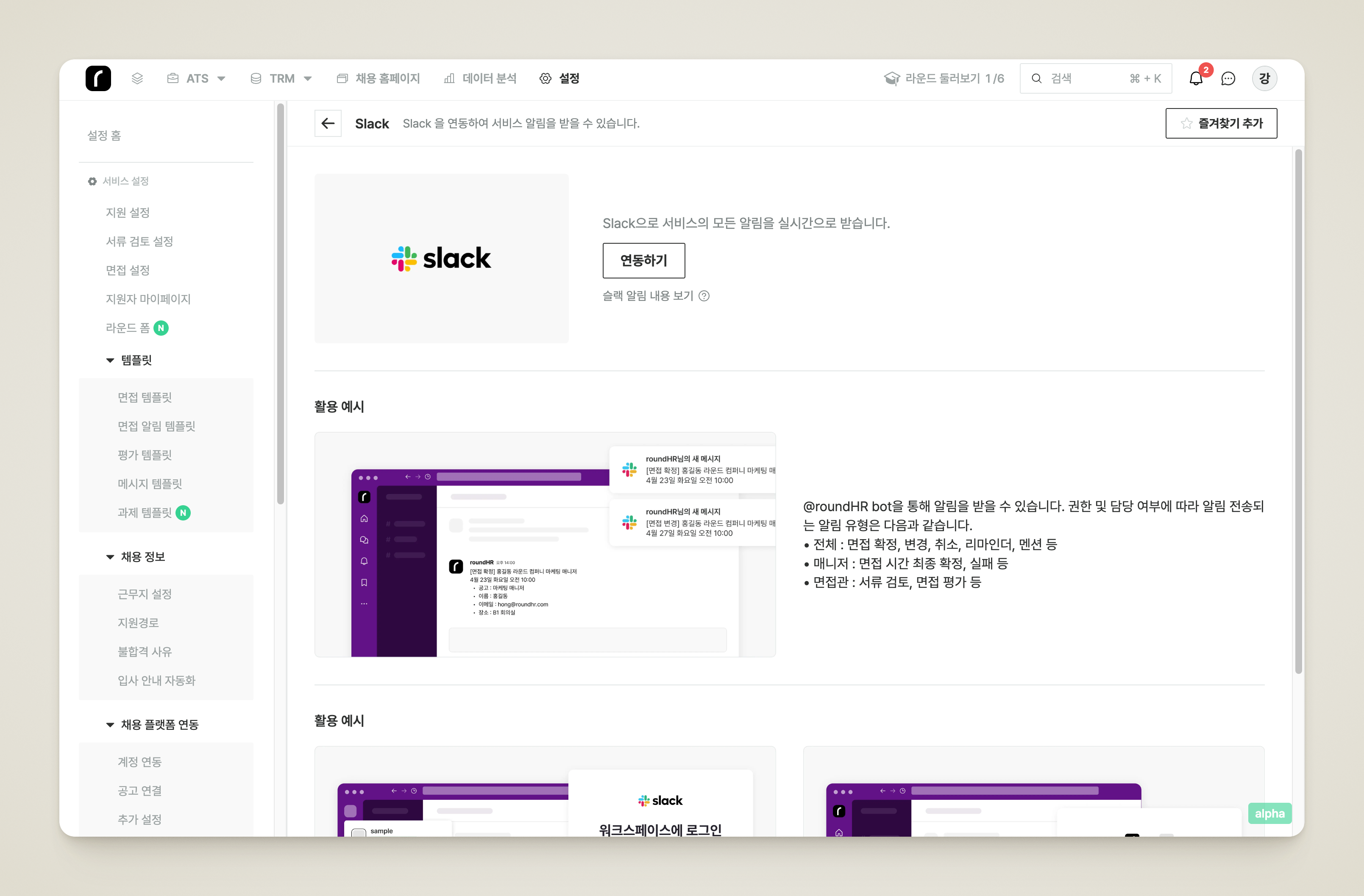Screen dimensions: 1364x896
Task: Open 면접 알림 템플릿 in sidebar
Action: click(x=156, y=426)
